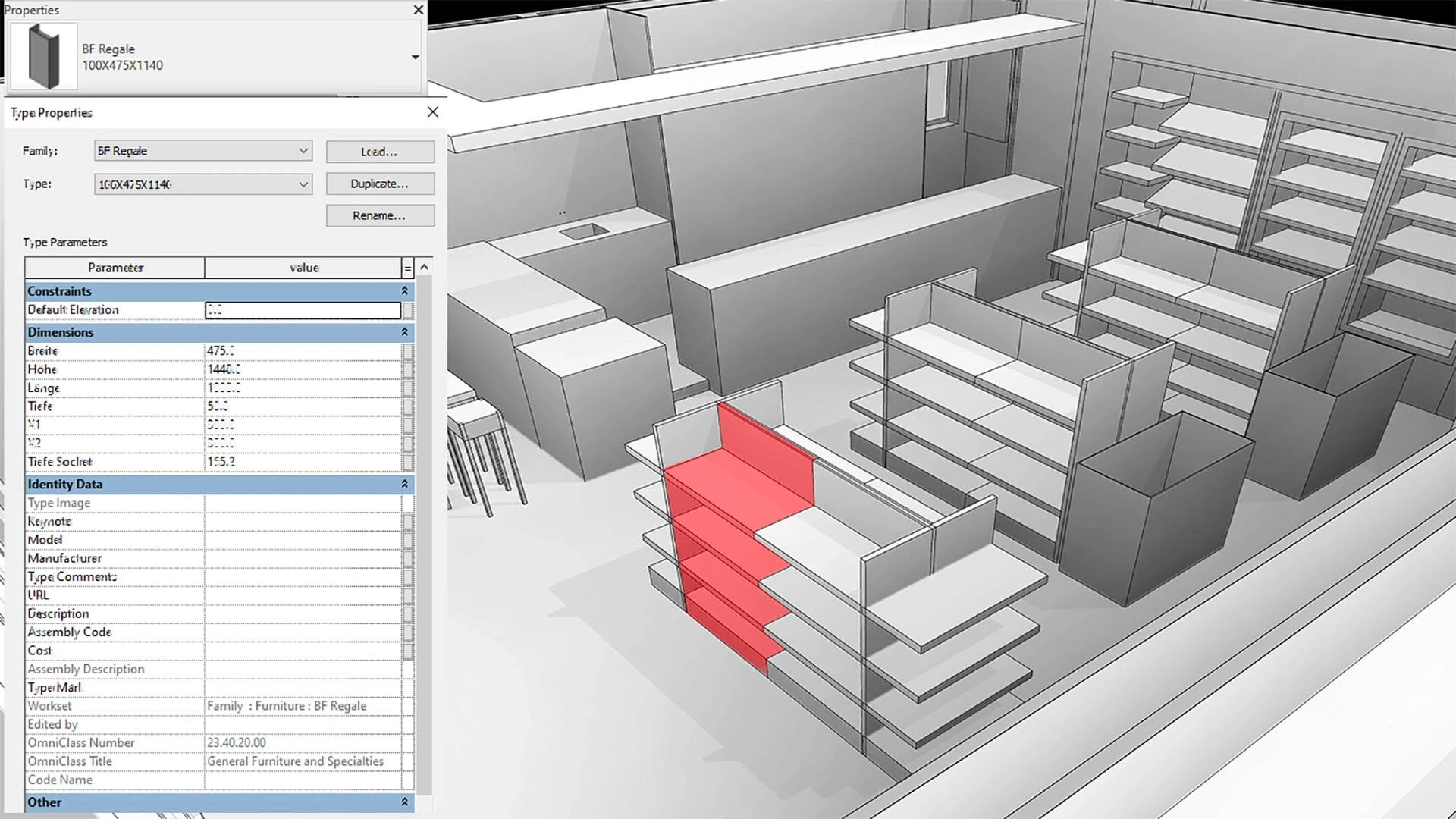Open the Family dropdown showing BF Regale
The width and height of the screenshot is (1456, 819).
(303, 150)
